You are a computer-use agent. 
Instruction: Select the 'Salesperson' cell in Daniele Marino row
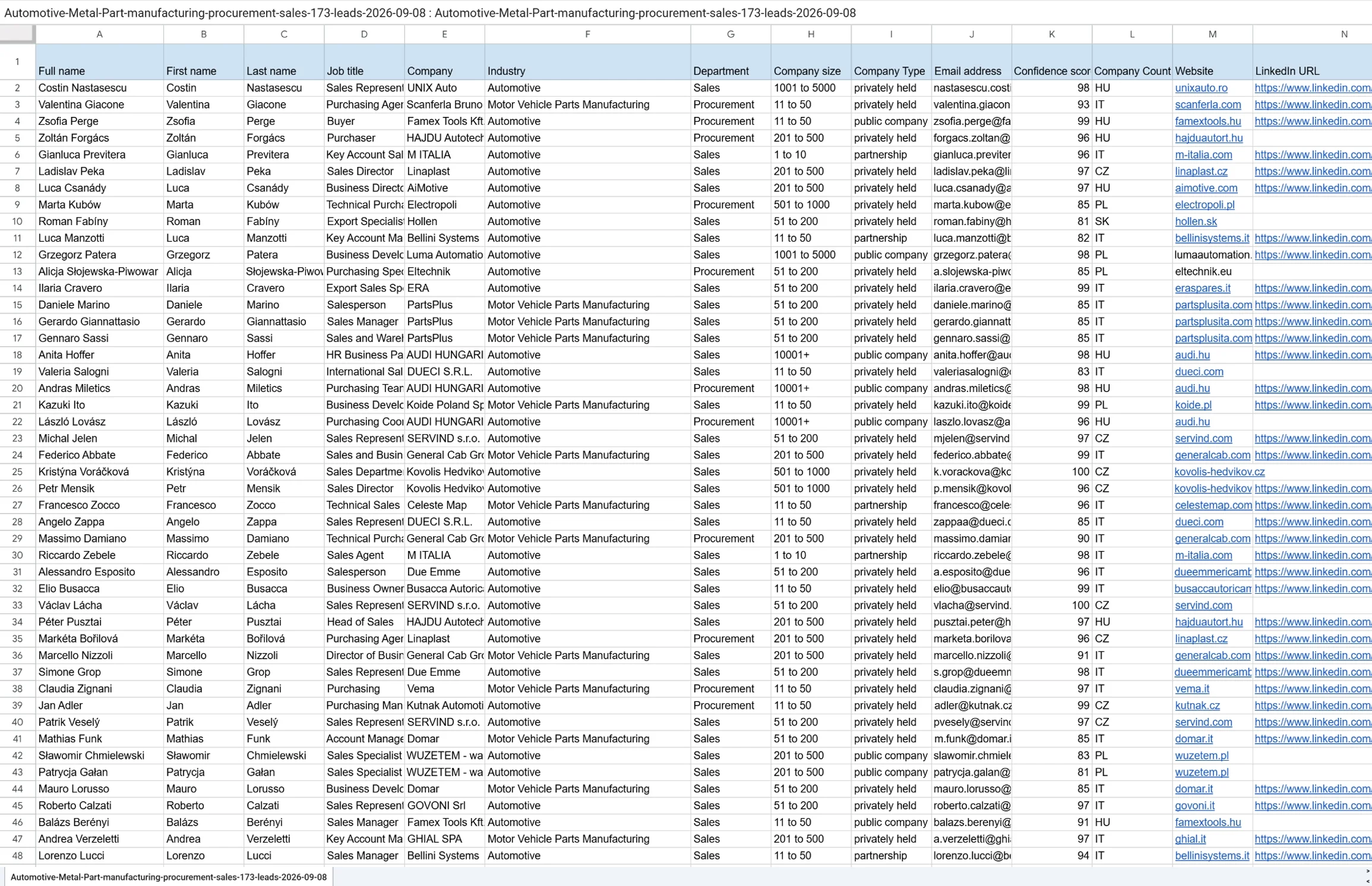(x=364, y=305)
